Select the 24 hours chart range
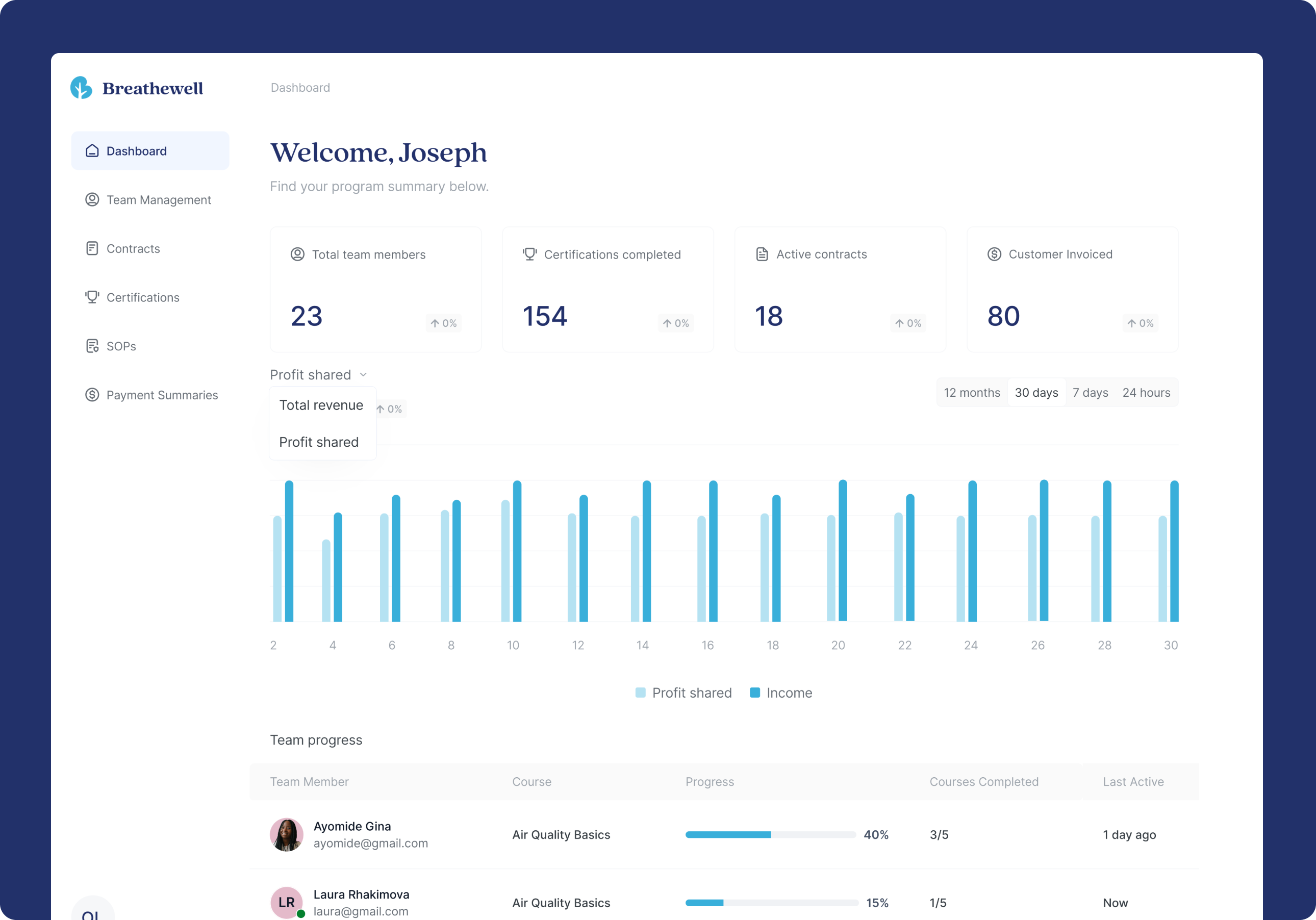The width and height of the screenshot is (1316, 920). pyautogui.click(x=1146, y=393)
